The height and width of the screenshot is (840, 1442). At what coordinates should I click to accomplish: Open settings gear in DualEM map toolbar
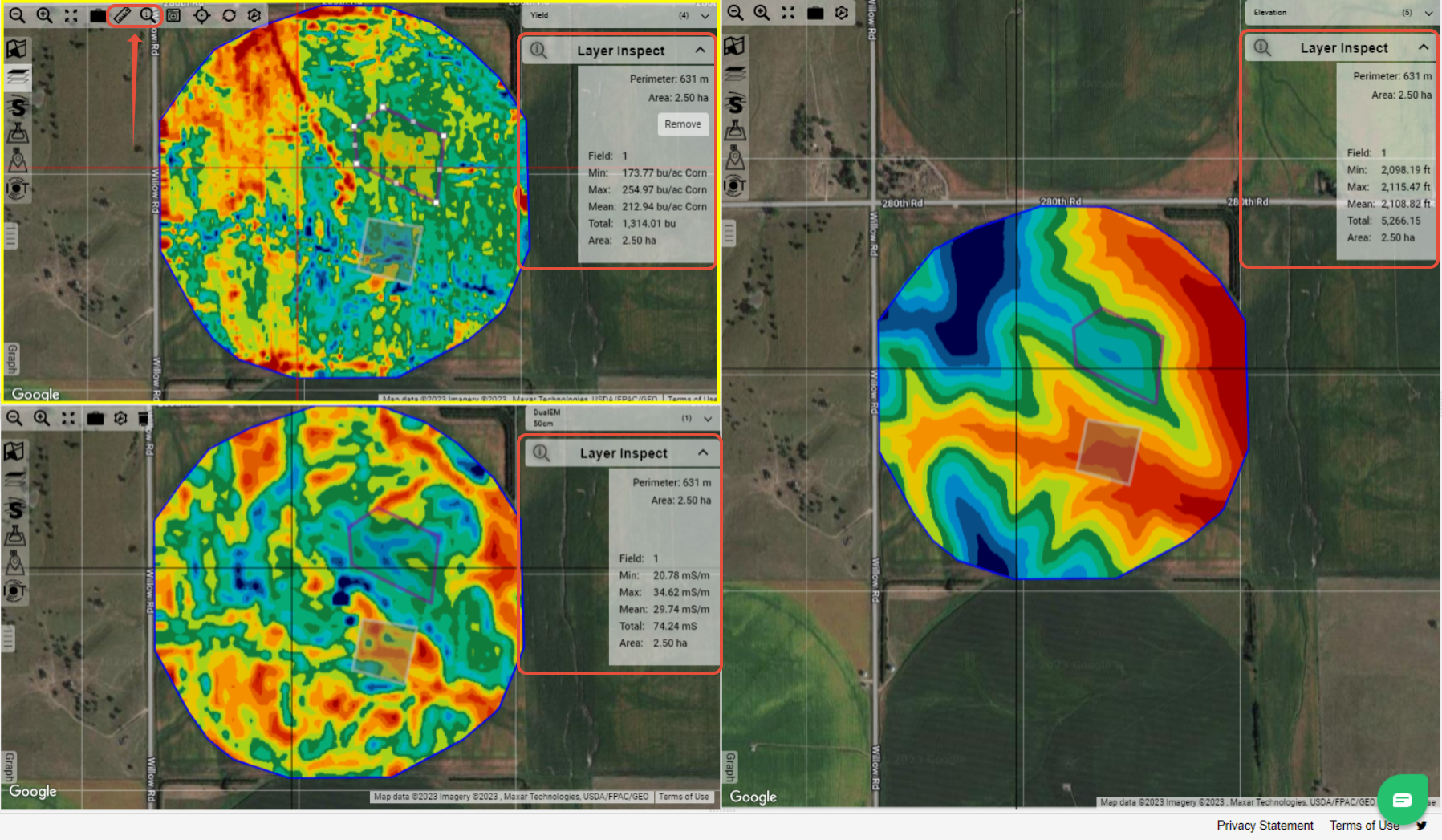coord(120,418)
